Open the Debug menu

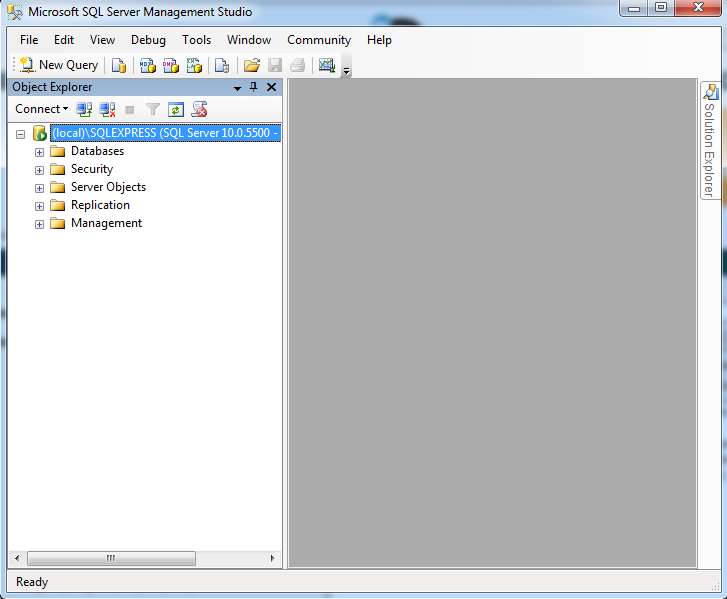coord(148,40)
